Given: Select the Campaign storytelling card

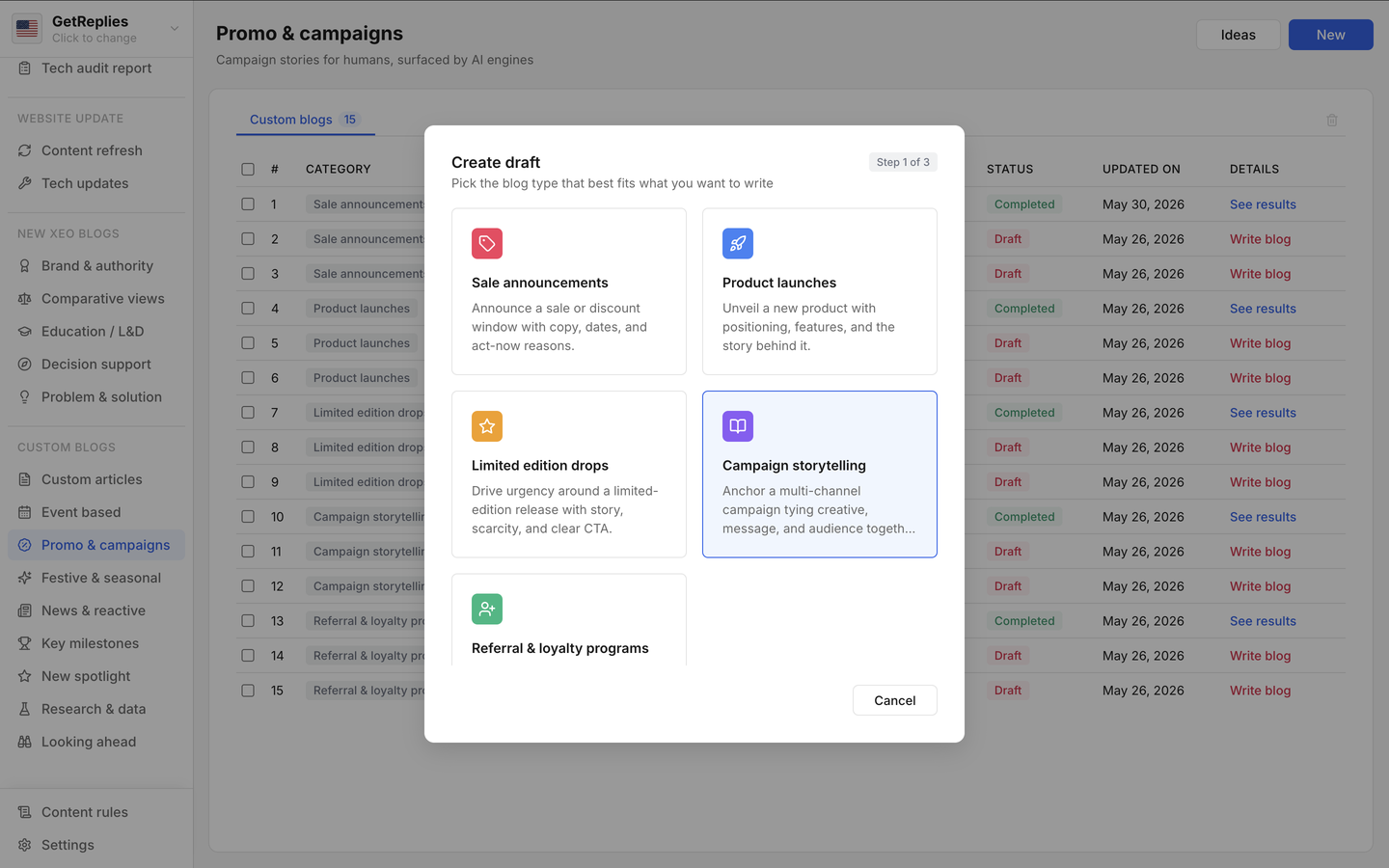Looking at the screenshot, I should pyautogui.click(x=820, y=475).
